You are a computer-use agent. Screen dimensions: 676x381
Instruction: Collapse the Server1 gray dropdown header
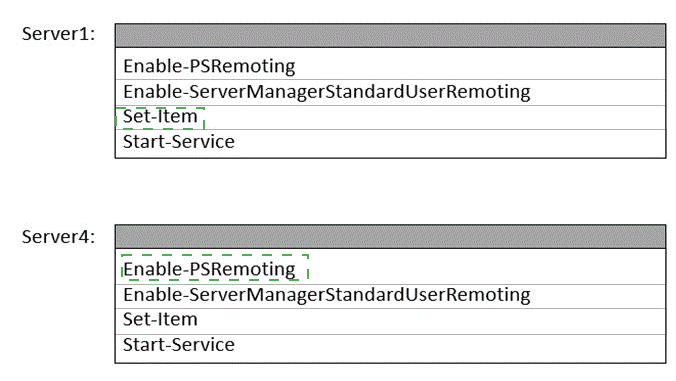[x=390, y=35]
